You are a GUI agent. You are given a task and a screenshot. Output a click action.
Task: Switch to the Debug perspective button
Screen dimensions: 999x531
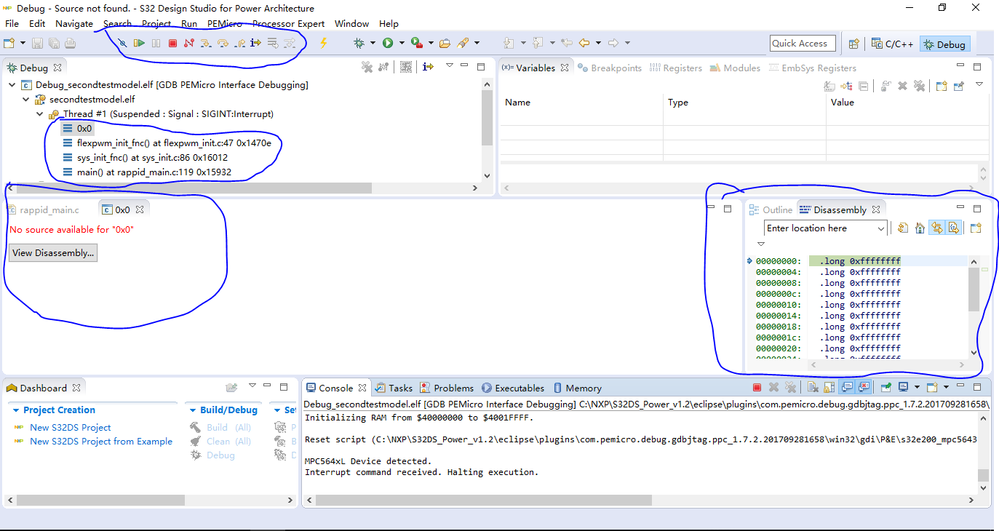[x=945, y=44]
